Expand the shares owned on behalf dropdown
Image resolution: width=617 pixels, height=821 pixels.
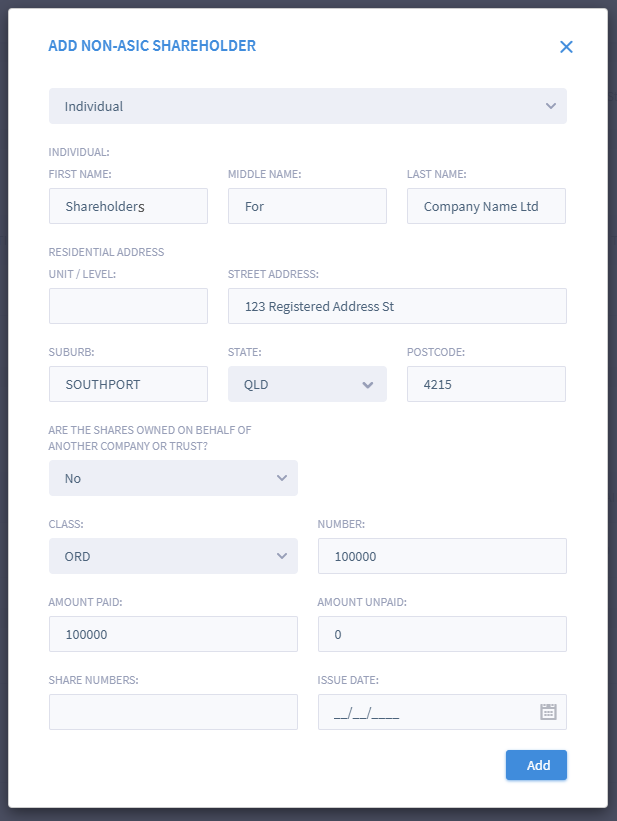[x=173, y=478]
